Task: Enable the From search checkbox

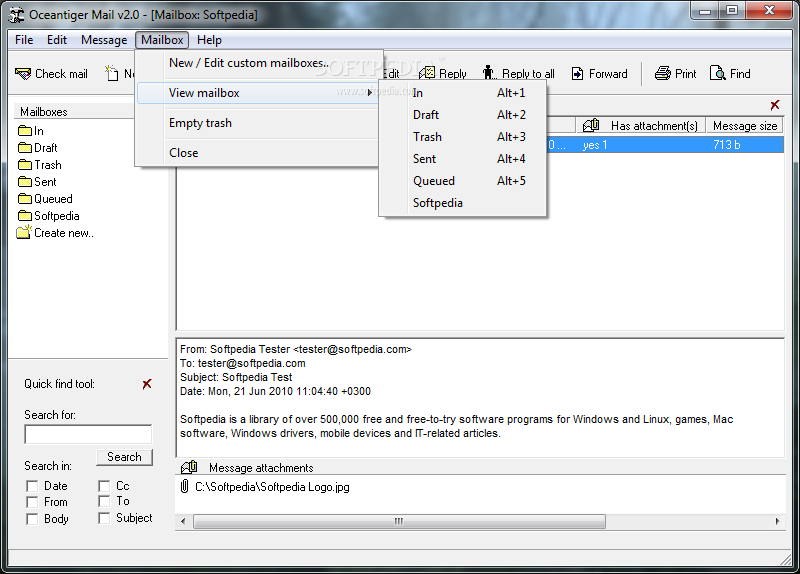Action: point(32,502)
